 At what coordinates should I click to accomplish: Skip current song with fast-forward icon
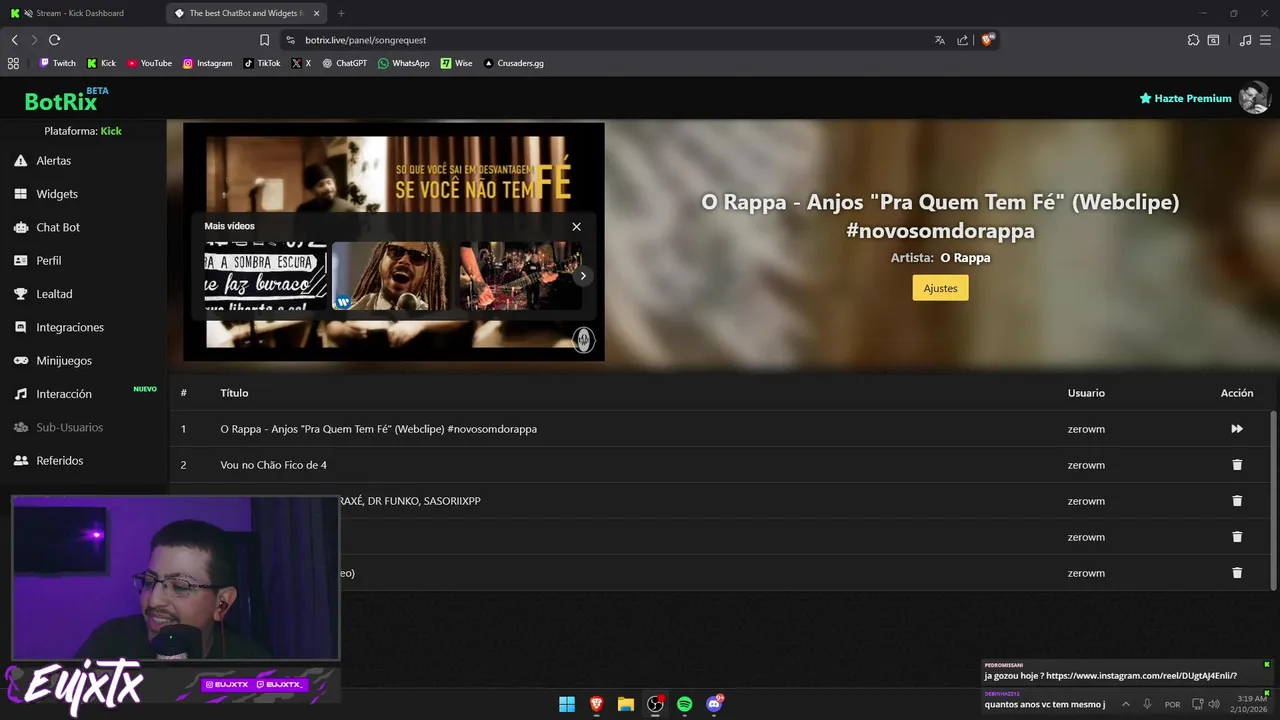[x=1237, y=429]
